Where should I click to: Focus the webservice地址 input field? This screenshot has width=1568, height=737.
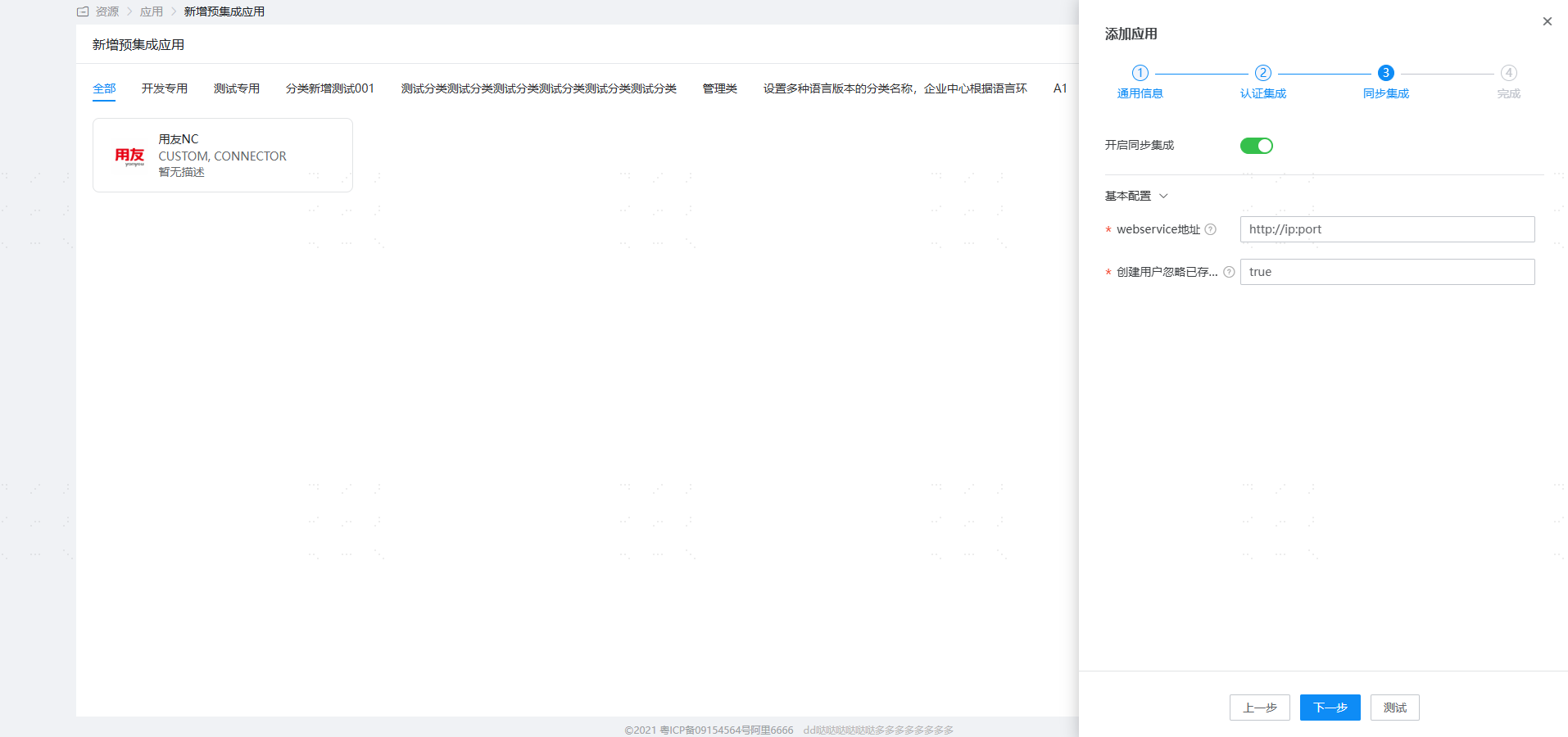(1387, 229)
